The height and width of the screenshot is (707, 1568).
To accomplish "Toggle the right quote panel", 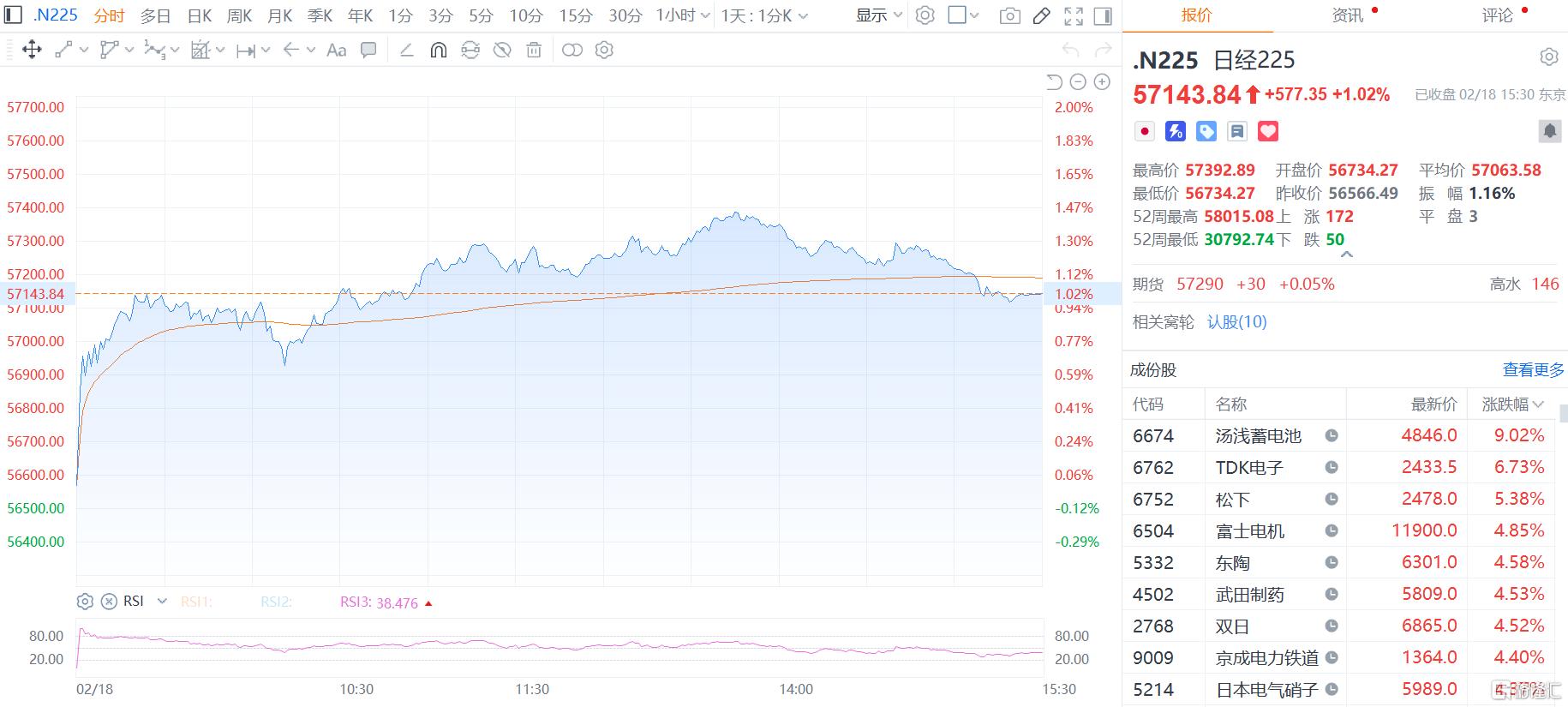I will pos(1104,15).
